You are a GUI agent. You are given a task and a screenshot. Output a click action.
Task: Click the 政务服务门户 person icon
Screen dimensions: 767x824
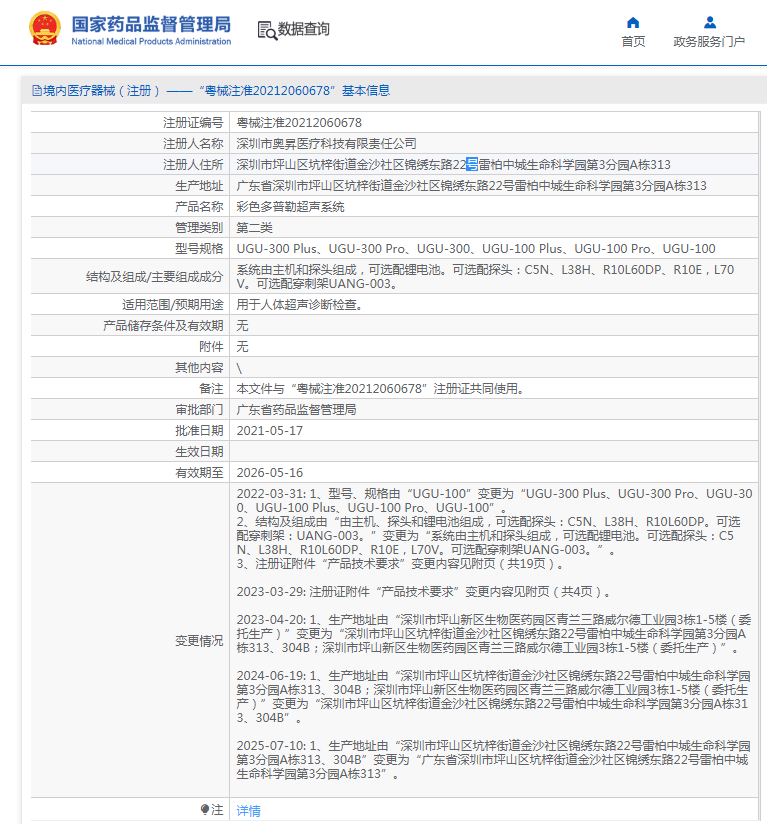pos(709,22)
